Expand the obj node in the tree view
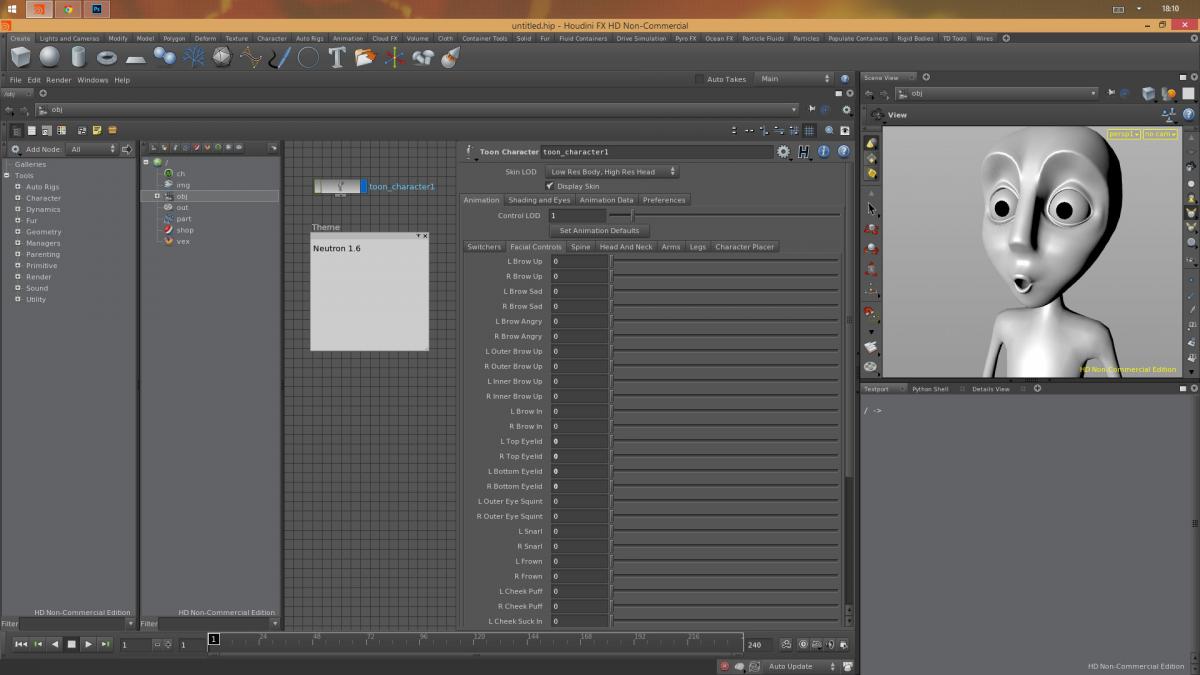This screenshot has width=1200, height=675. (x=157, y=196)
